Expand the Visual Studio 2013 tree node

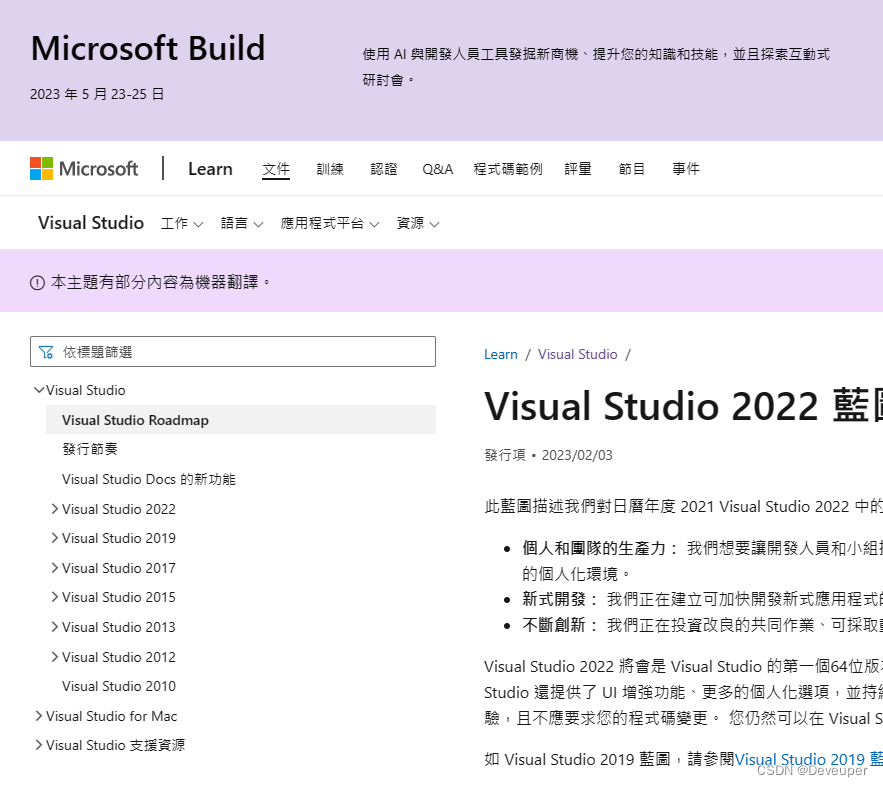[55, 627]
